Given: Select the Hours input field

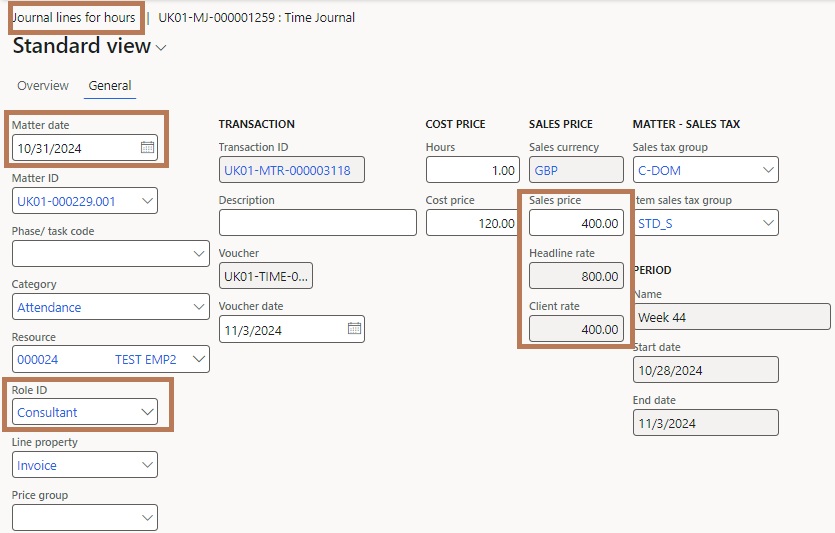Looking at the screenshot, I should pyautogui.click(x=472, y=170).
